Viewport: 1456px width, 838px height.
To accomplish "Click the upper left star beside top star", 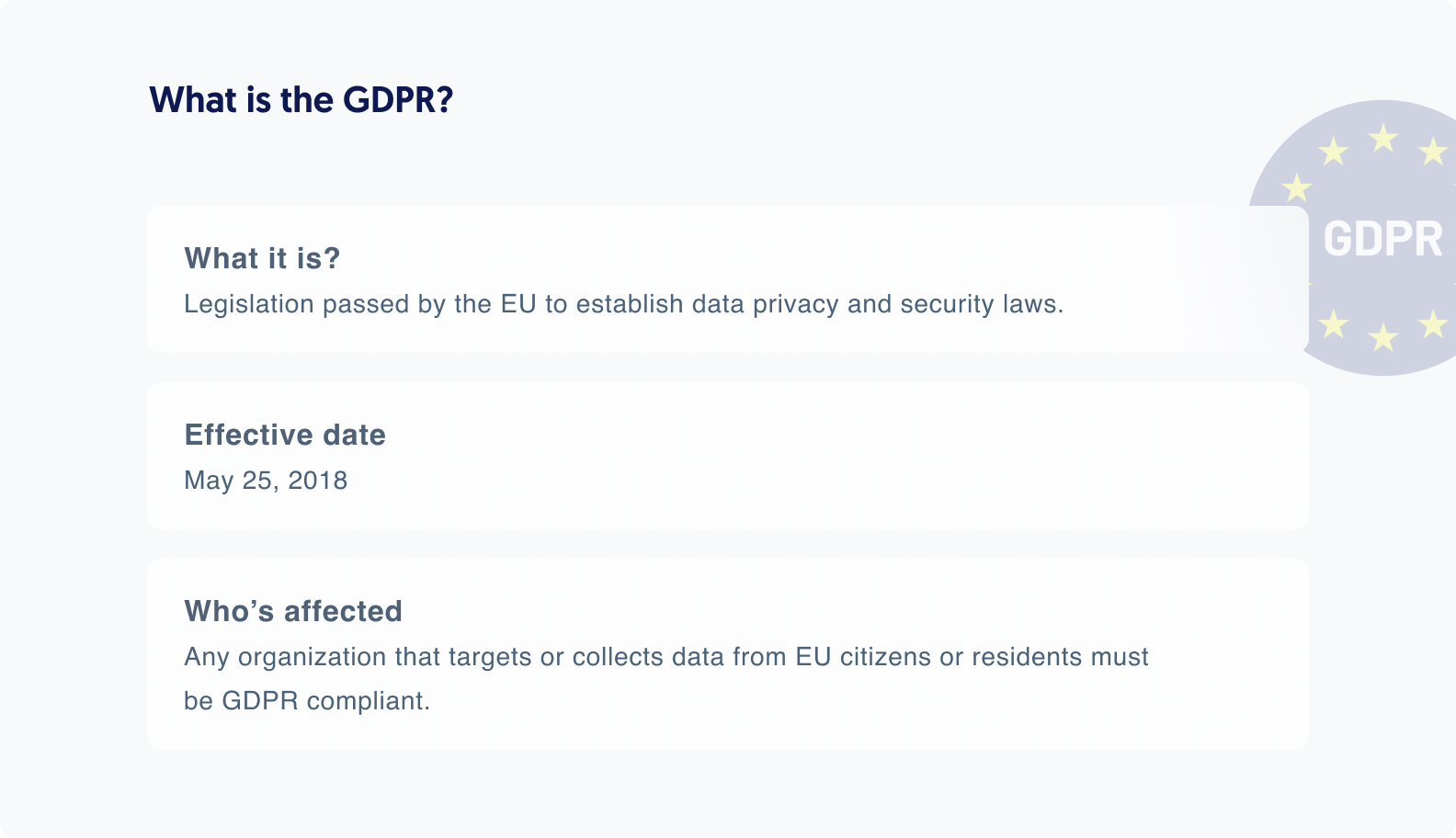I will pos(1333,151).
